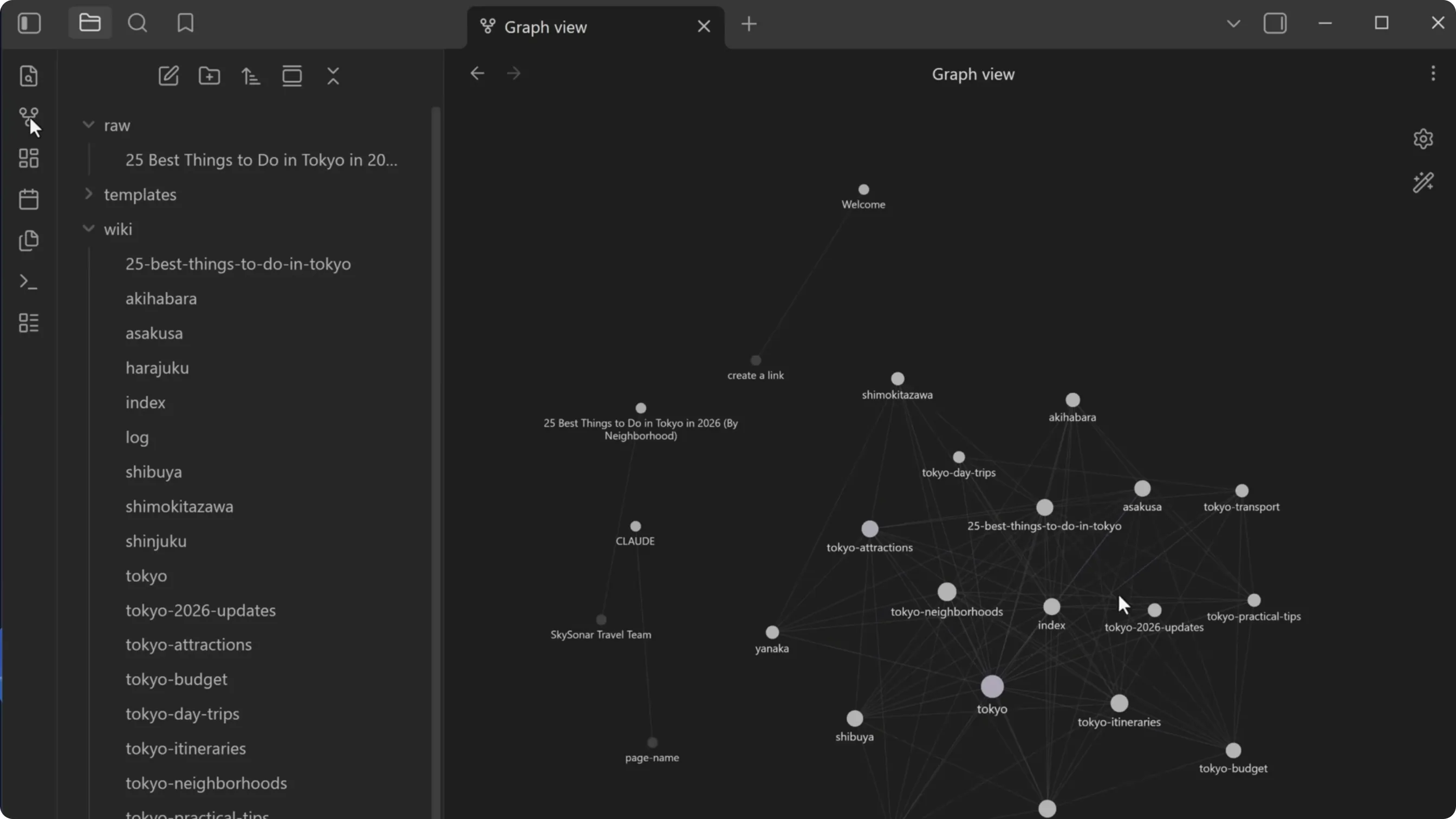Screen dimensions: 1456x819
Task: Collapse the wiki folder
Action: coord(88,229)
